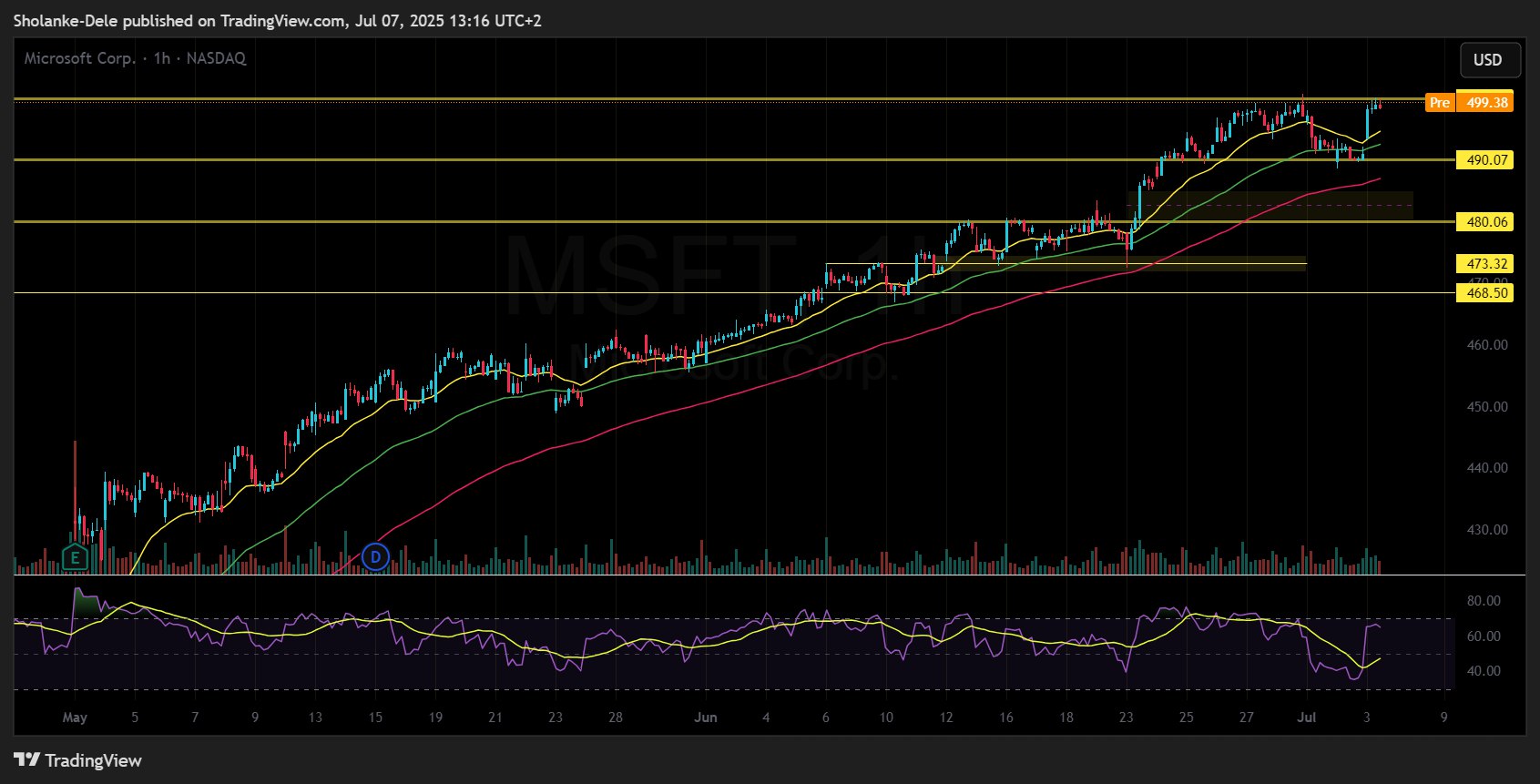Image resolution: width=1540 pixels, height=784 pixels.
Task: Click the 12 date label
Action: coord(946,718)
